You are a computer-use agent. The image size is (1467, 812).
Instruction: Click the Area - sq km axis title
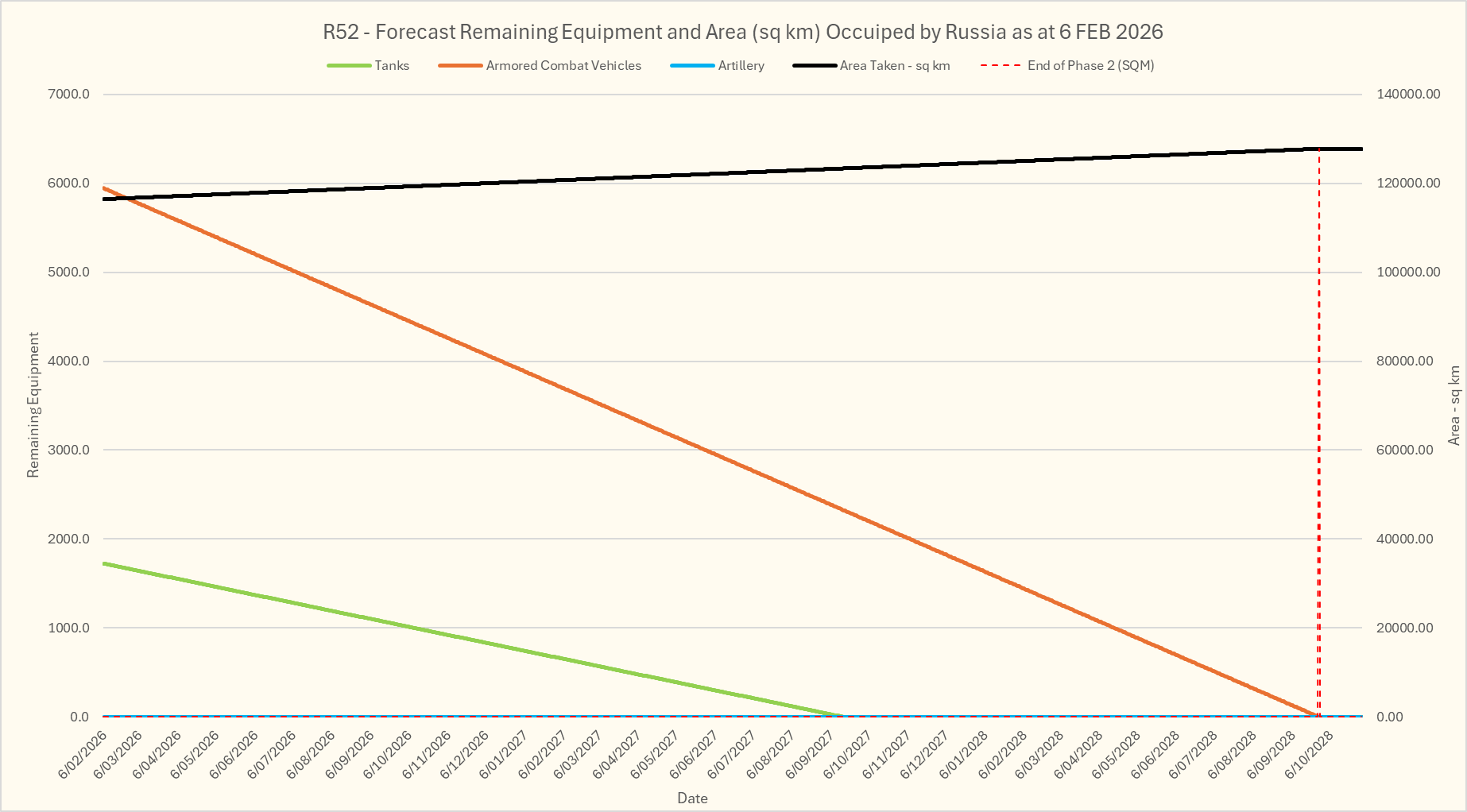(1454, 405)
